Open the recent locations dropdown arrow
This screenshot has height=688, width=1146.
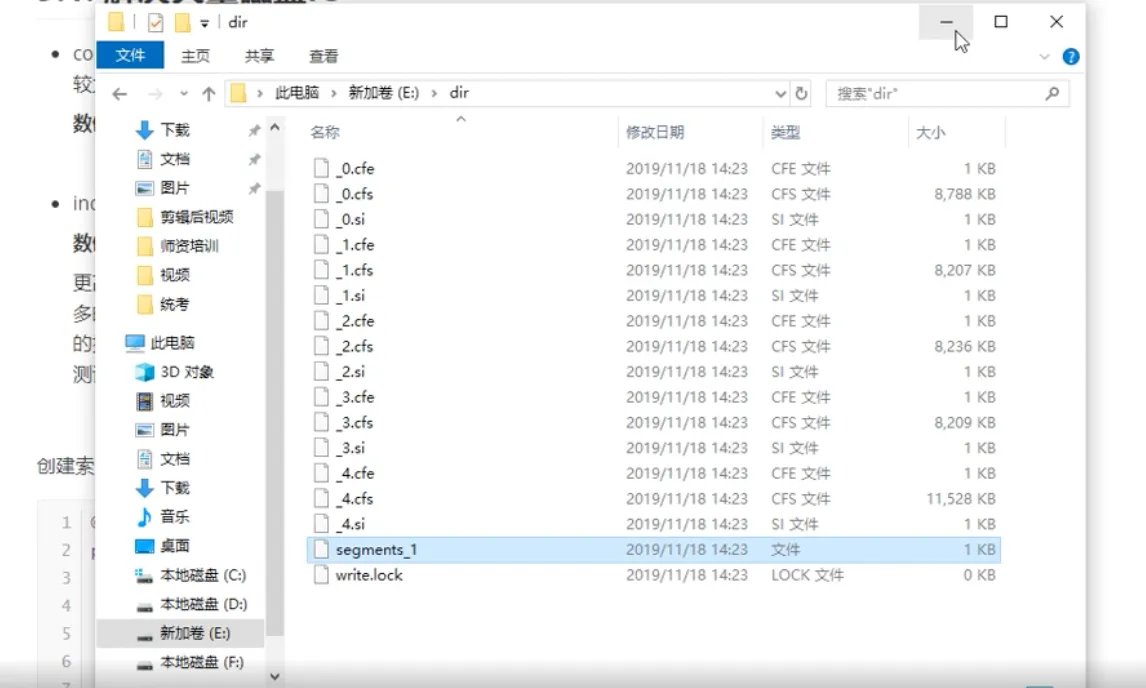(183, 94)
